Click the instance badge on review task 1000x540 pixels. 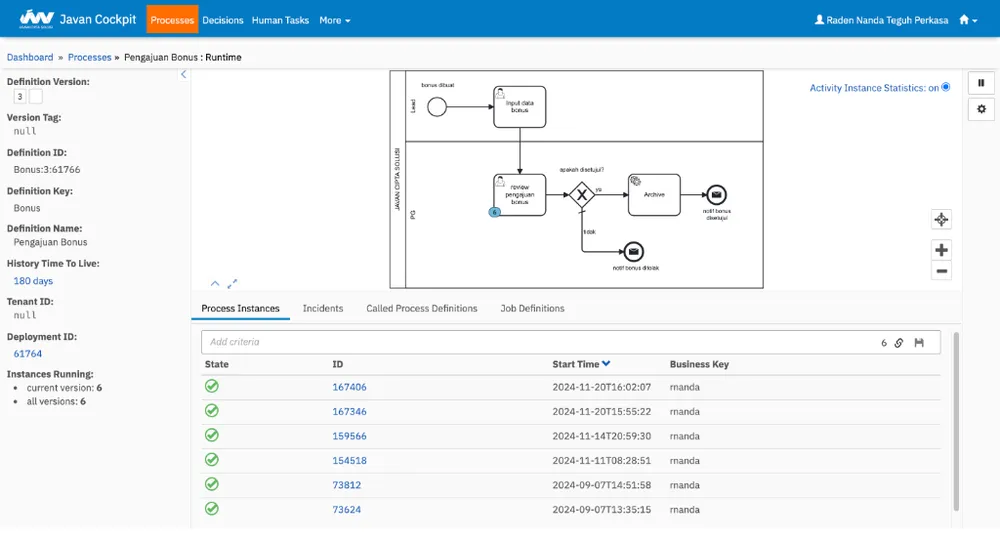[x=494, y=212]
